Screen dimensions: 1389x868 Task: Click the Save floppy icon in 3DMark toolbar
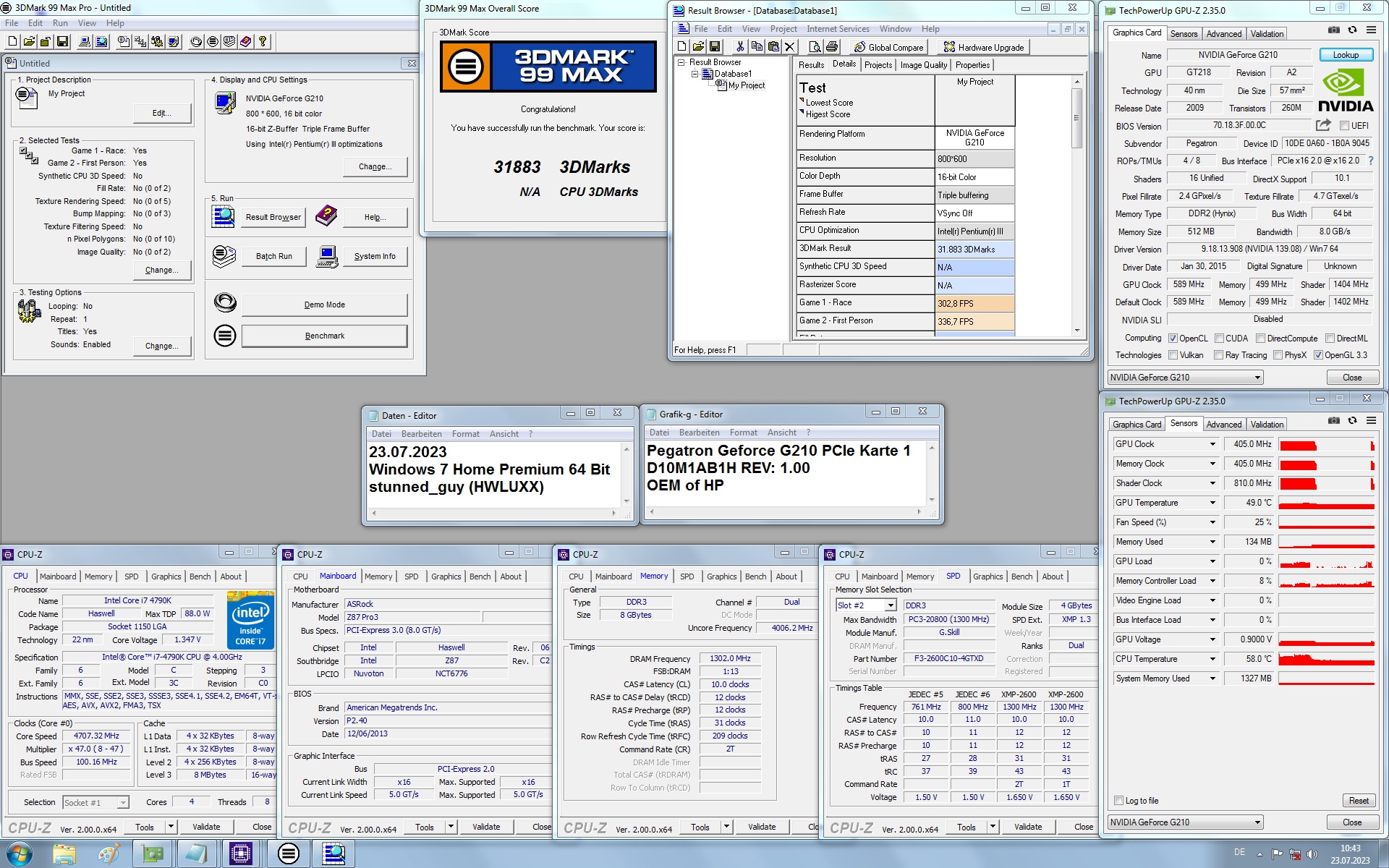pyautogui.click(x=62, y=42)
